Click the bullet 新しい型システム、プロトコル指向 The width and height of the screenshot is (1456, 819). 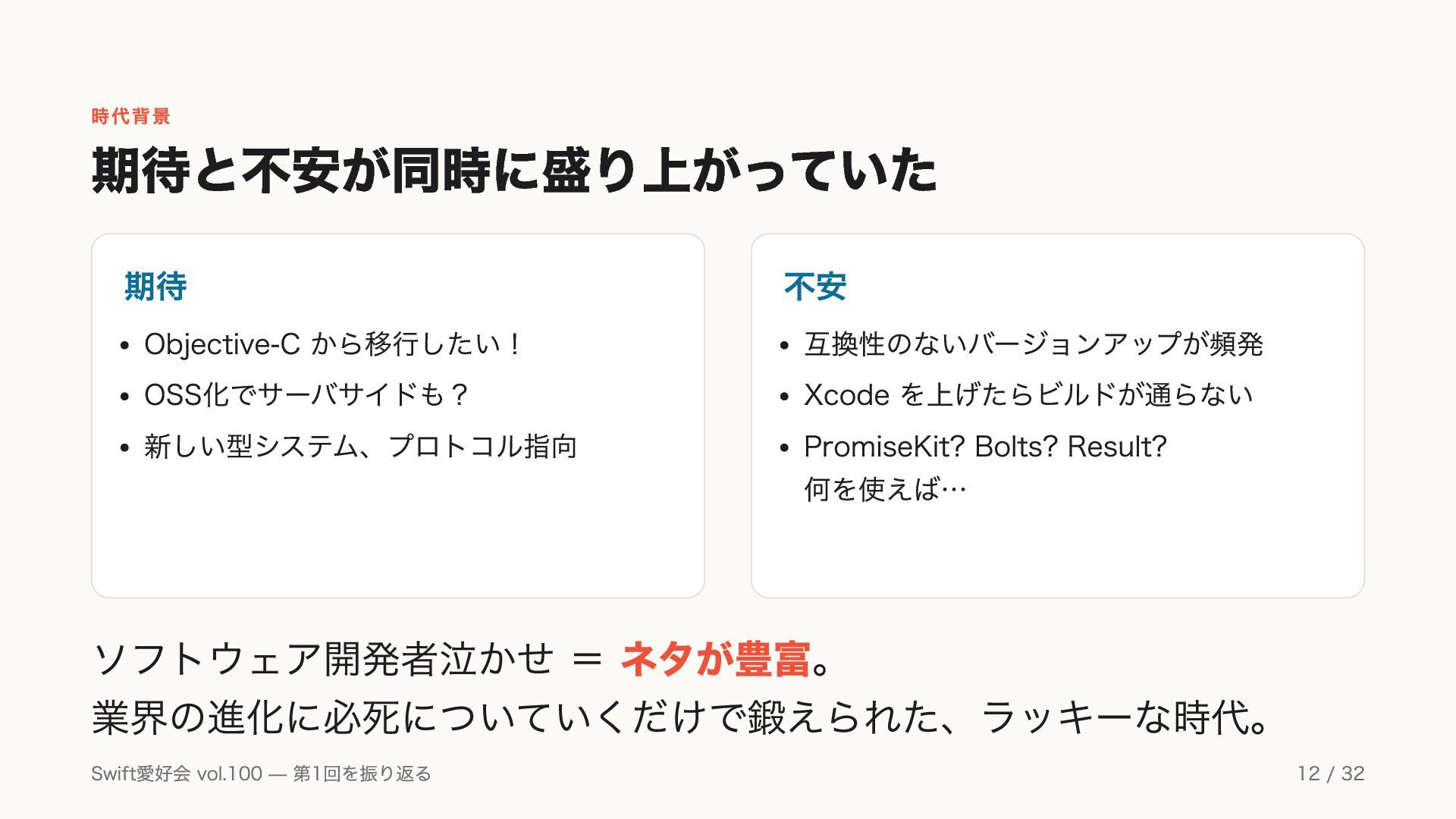361,446
